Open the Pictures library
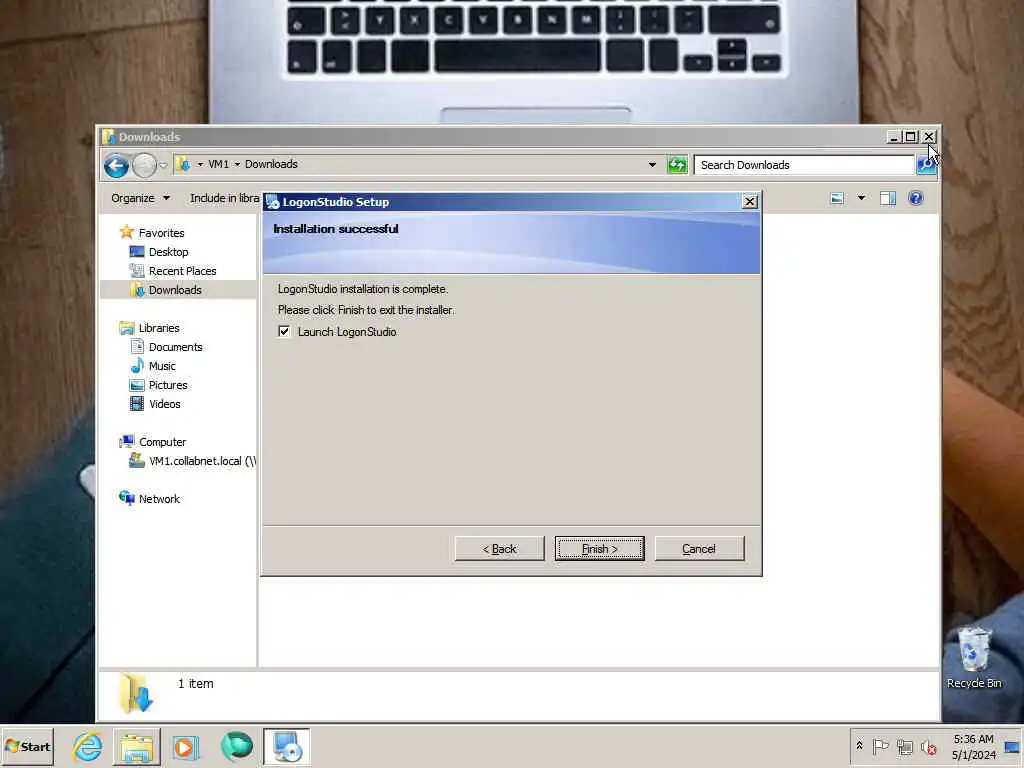Image resolution: width=1024 pixels, height=768 pixels. click(x=168, y=385)
